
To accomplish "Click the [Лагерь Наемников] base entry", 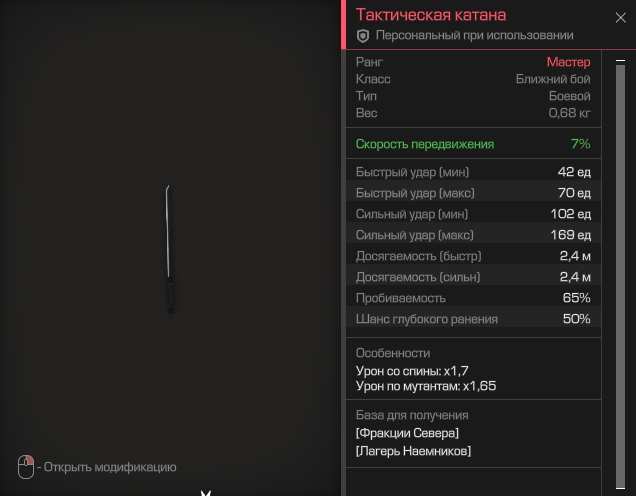I will 413,451.
